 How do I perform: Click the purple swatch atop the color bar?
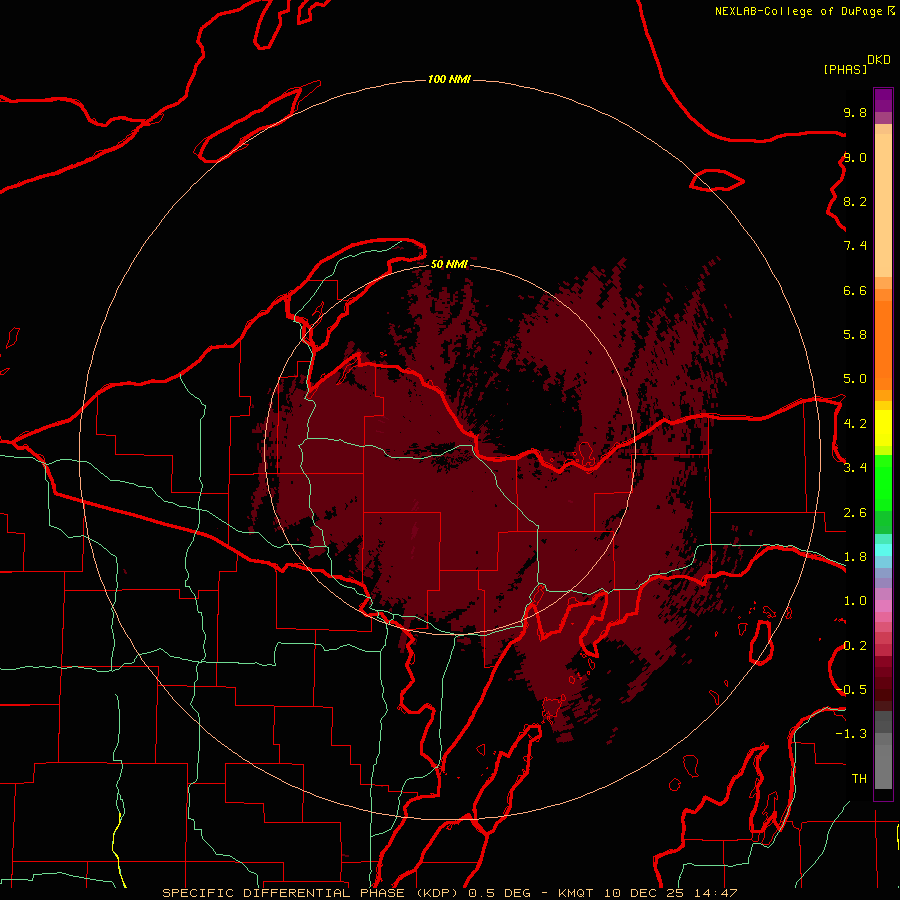883,100
